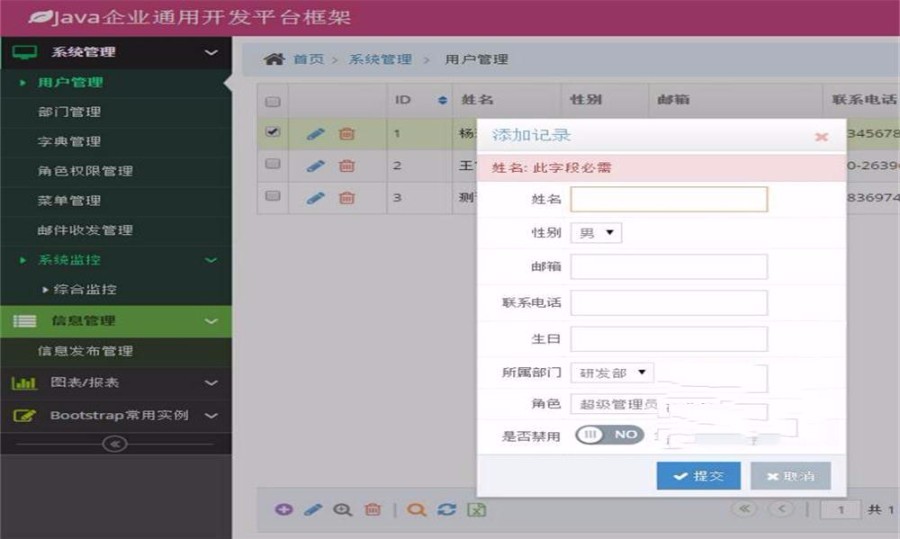900x539 pixels.
Task: Click the 姓名 column header
Action: point(478,100)
